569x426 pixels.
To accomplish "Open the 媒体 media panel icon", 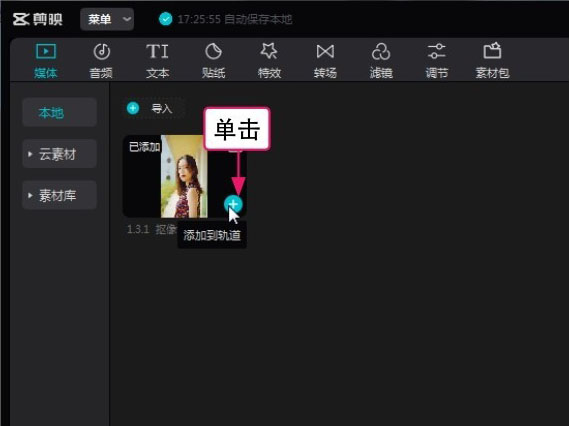I will click(46, 52).
